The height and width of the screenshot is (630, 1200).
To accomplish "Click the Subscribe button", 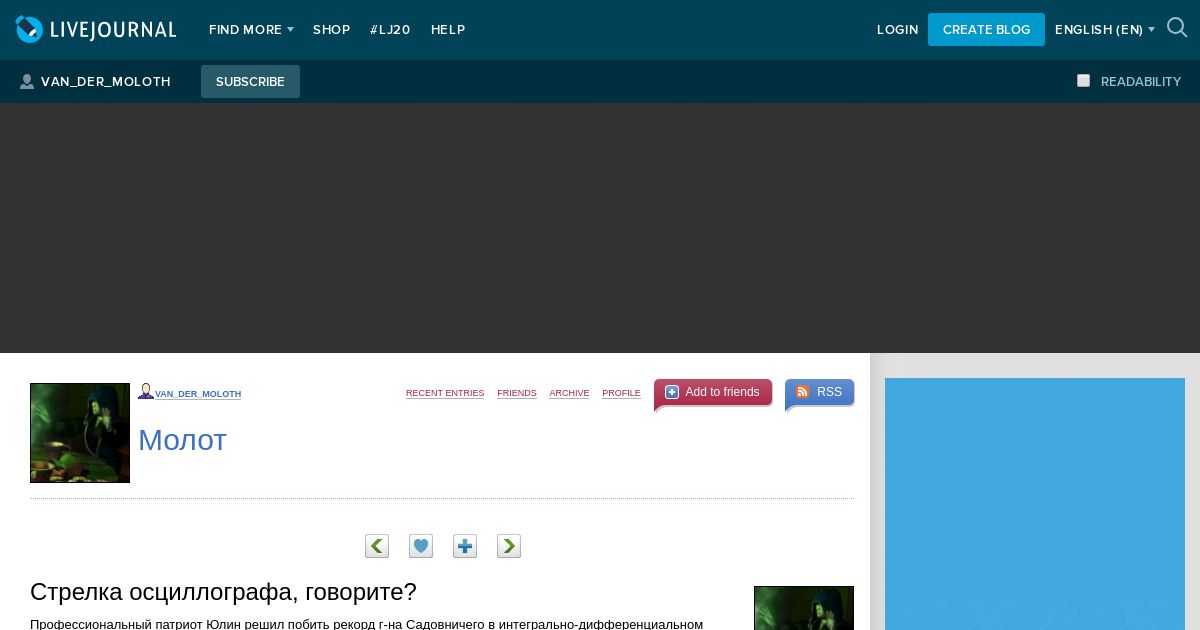I will pos(250,82).
